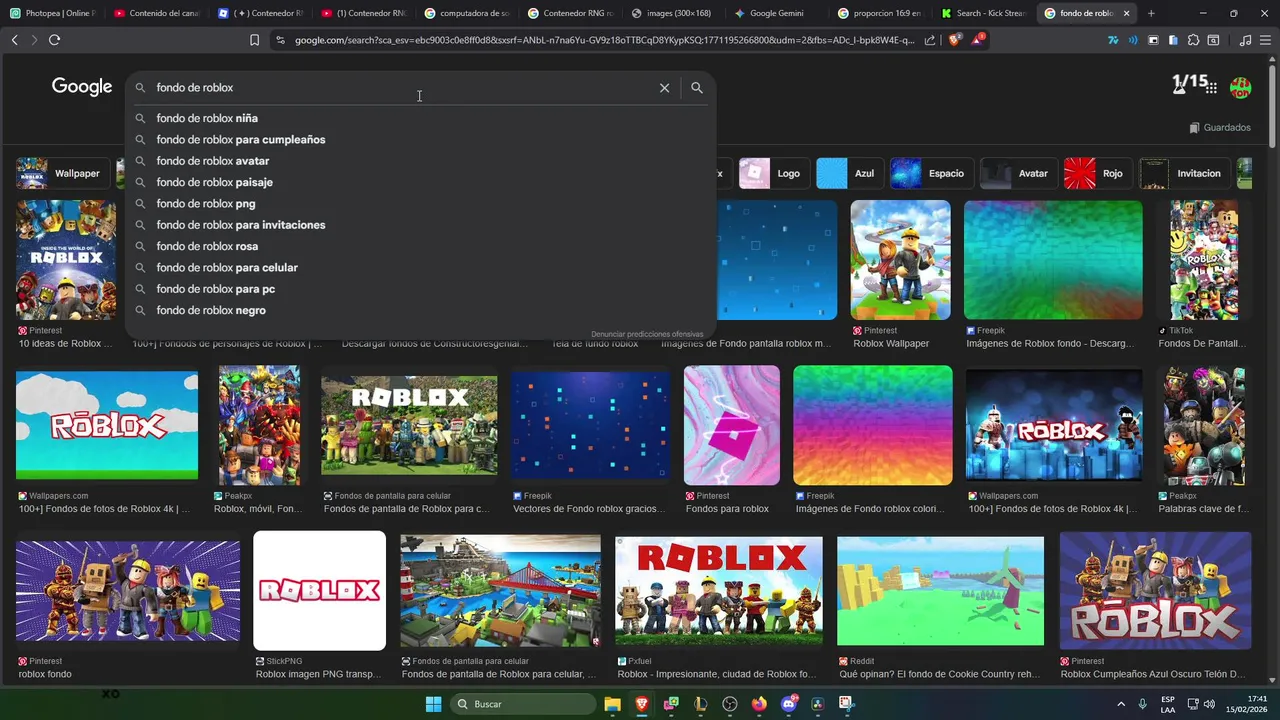Reload the page
This screenshot has height=720, width=1280.
pos(54,40)
